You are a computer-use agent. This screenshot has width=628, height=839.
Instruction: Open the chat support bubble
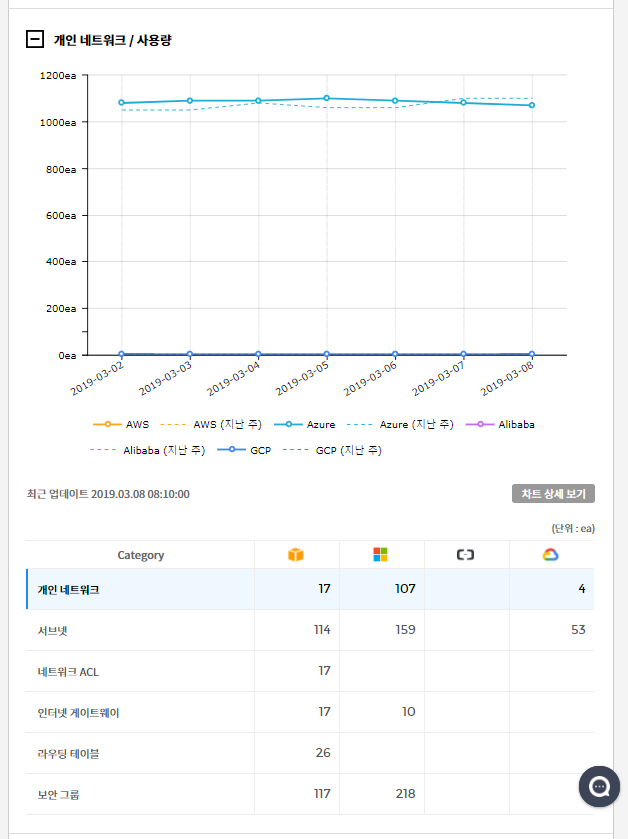[599, 787]
